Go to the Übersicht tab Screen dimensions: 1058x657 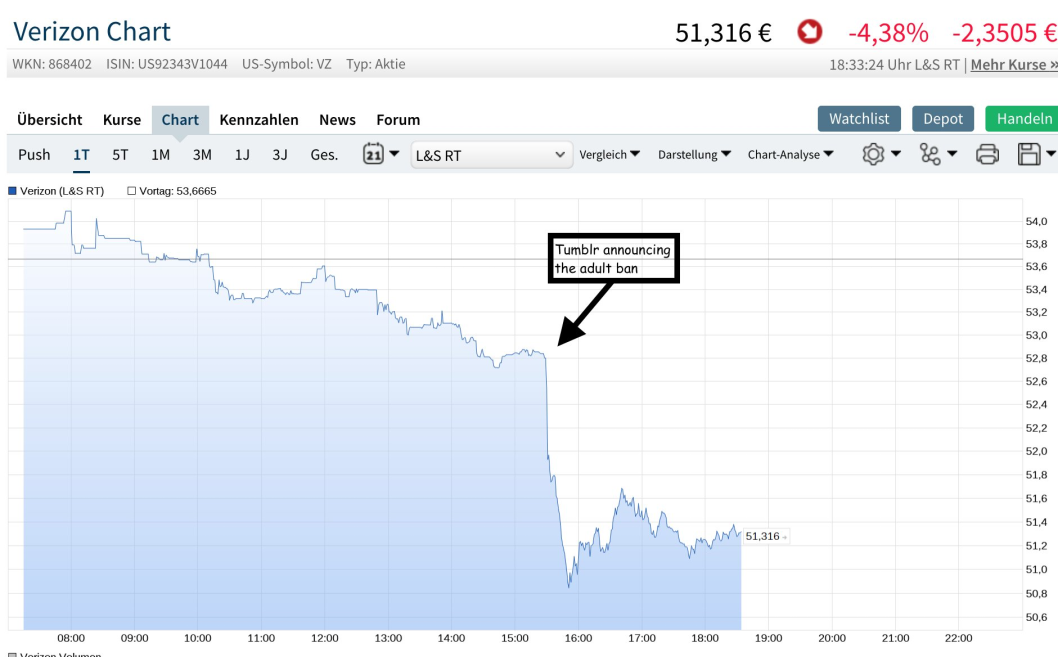point(50,119)
